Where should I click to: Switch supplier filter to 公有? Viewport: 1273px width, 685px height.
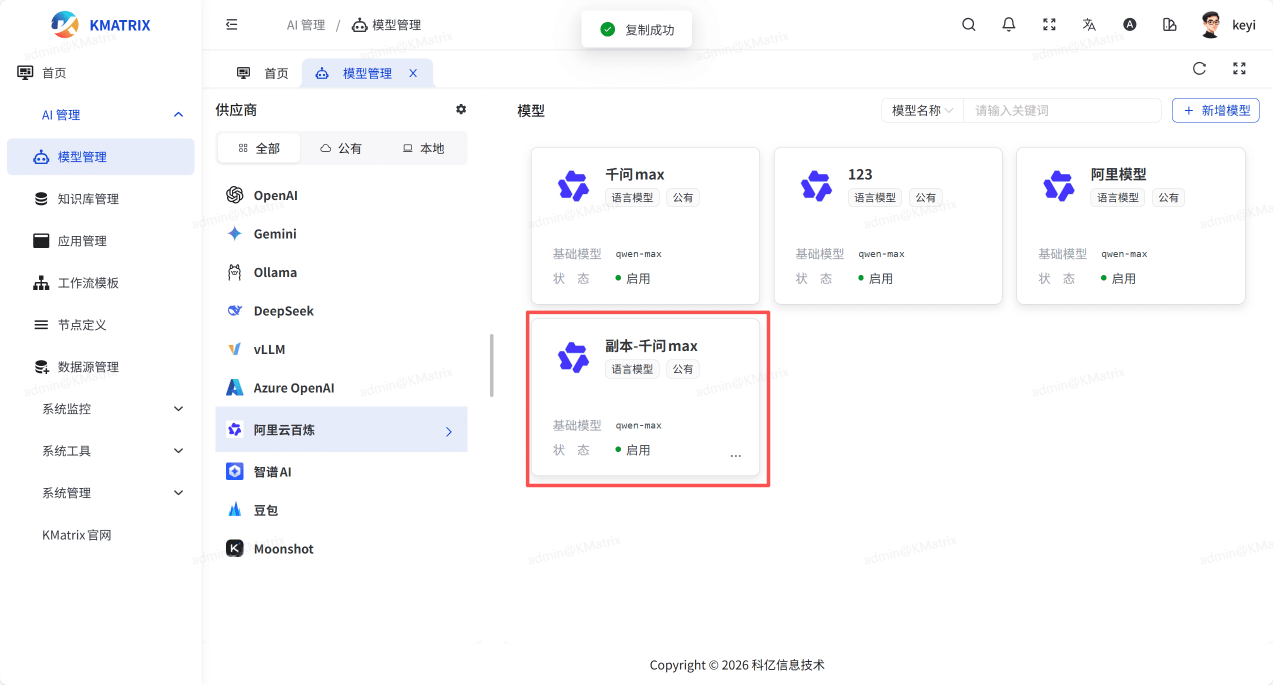[x=341, y=148]
